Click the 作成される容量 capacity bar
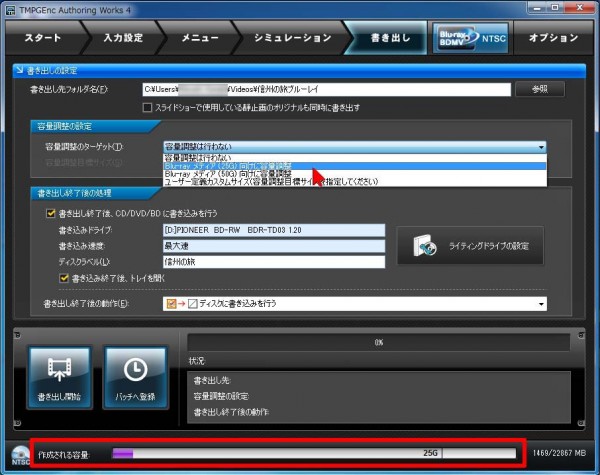The image size is (600, 475). [x=314, y=454]
